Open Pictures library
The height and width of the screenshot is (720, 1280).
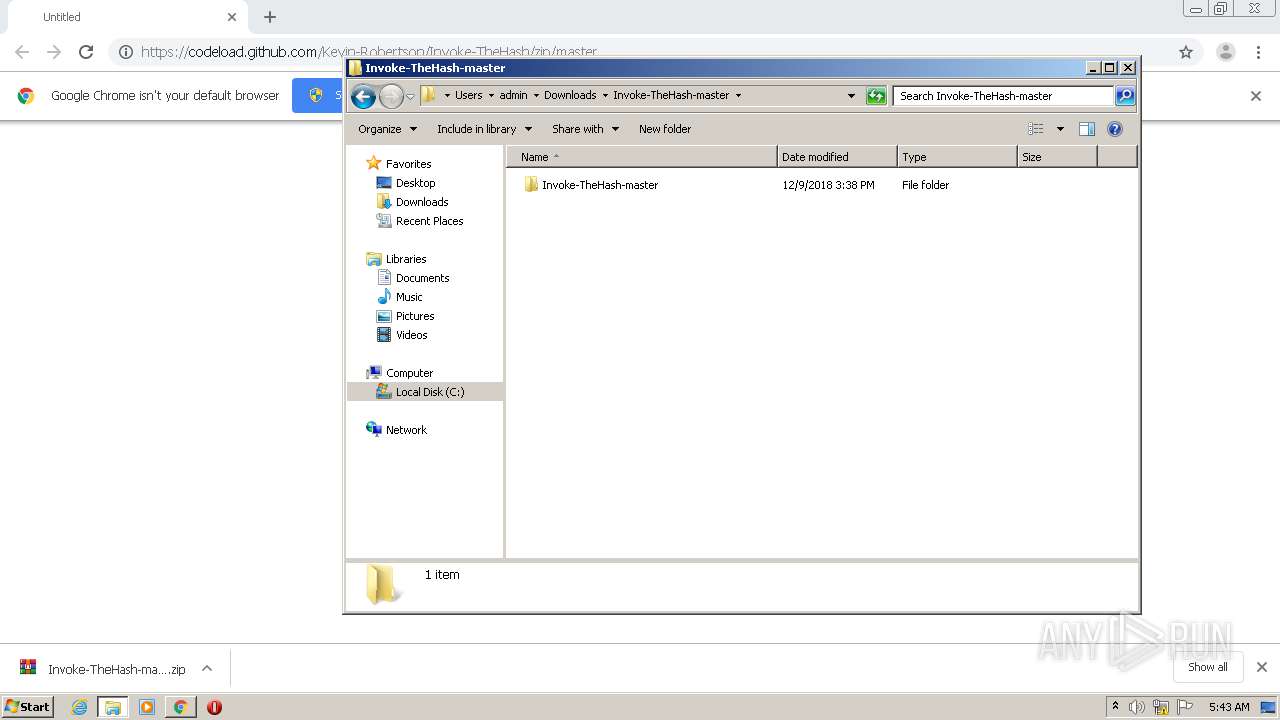point(415,316)
